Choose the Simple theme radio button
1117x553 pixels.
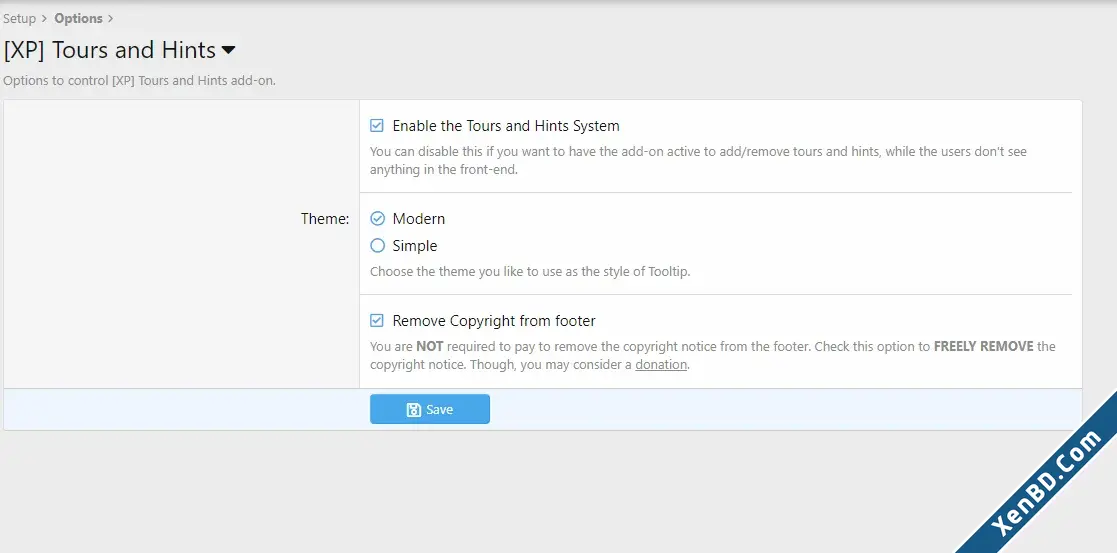(378, 246)
